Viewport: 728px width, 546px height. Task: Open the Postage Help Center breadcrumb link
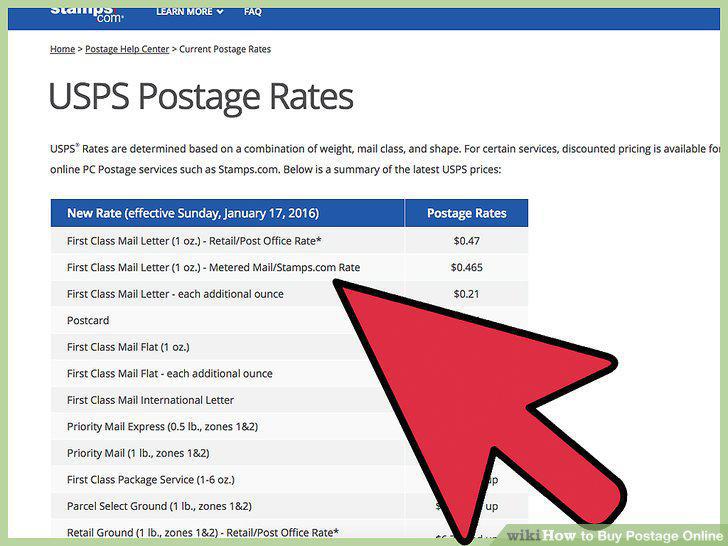pyautogui.click(x=127, y=49)
